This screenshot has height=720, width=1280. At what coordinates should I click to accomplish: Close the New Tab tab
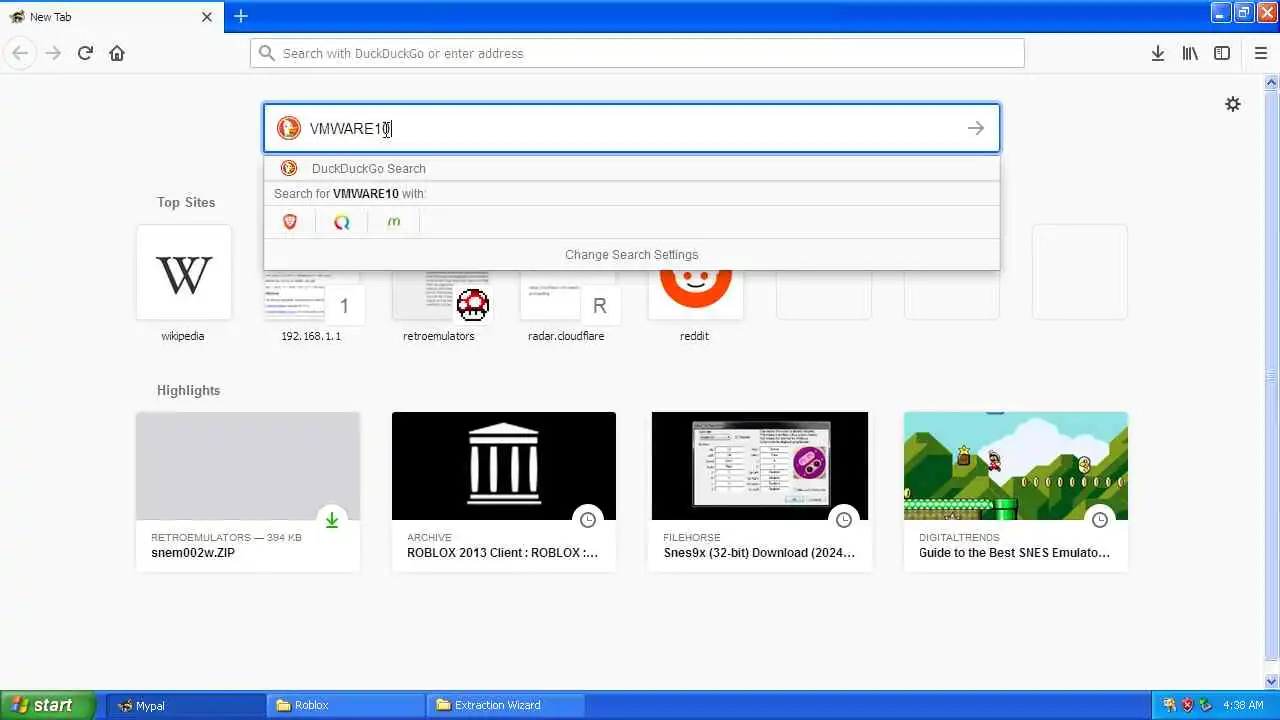[x=207, y=17]
